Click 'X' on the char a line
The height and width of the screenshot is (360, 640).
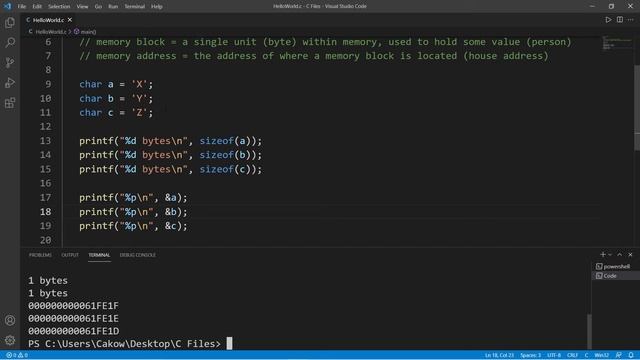coord(139,84)
